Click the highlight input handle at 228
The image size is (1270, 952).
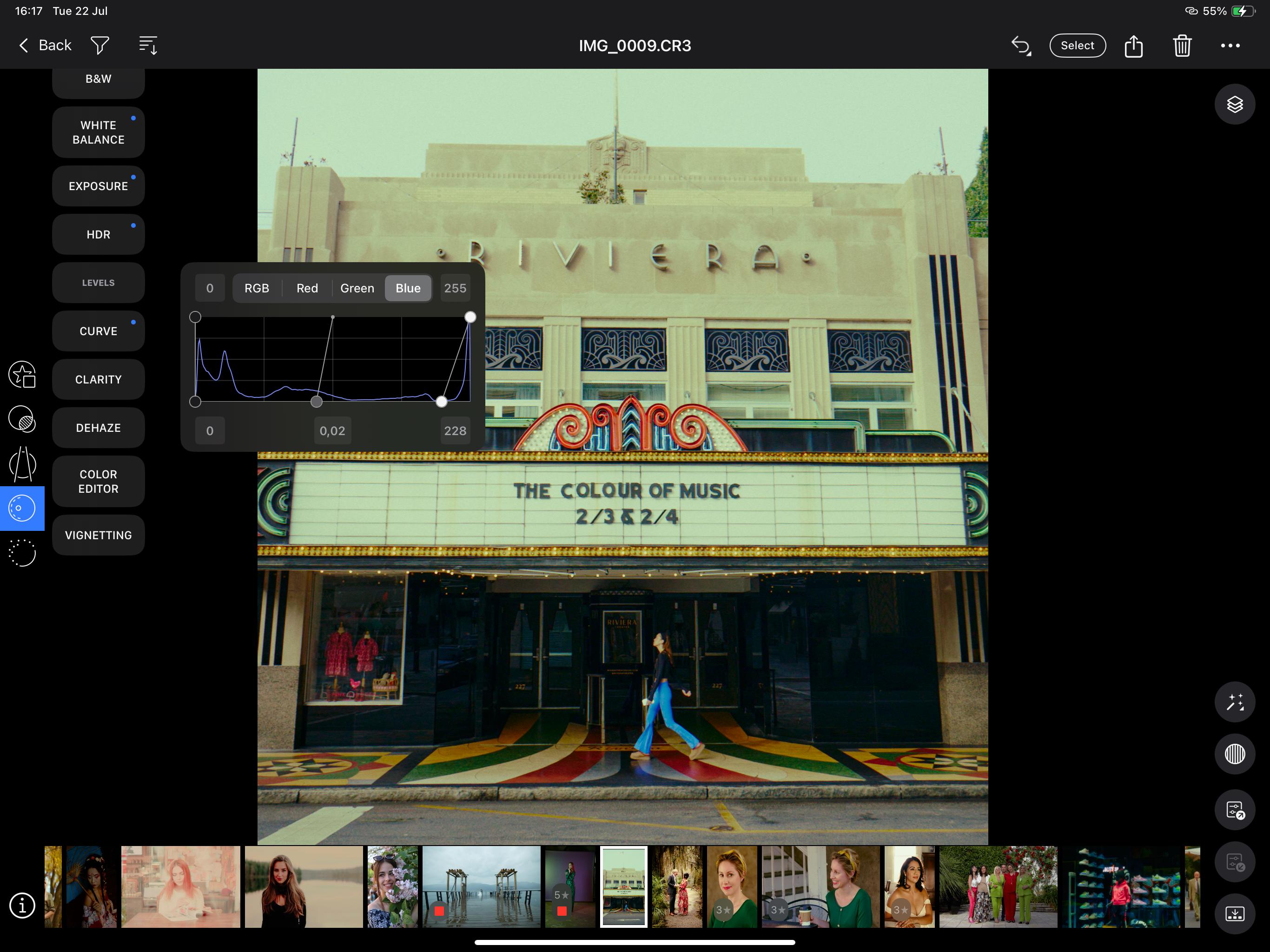[441, 401]
